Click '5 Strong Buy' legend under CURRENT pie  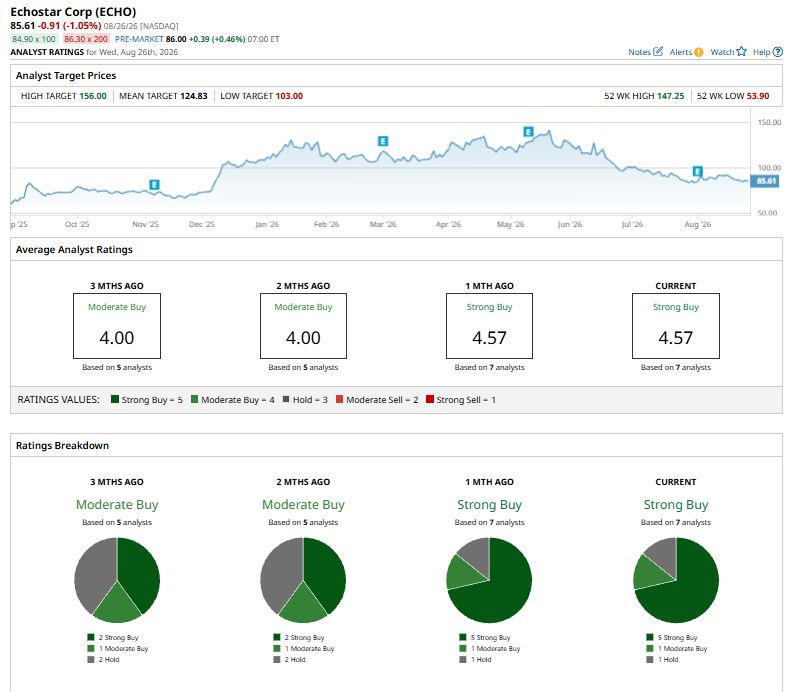pyautogui.click(x=672, y=637)
